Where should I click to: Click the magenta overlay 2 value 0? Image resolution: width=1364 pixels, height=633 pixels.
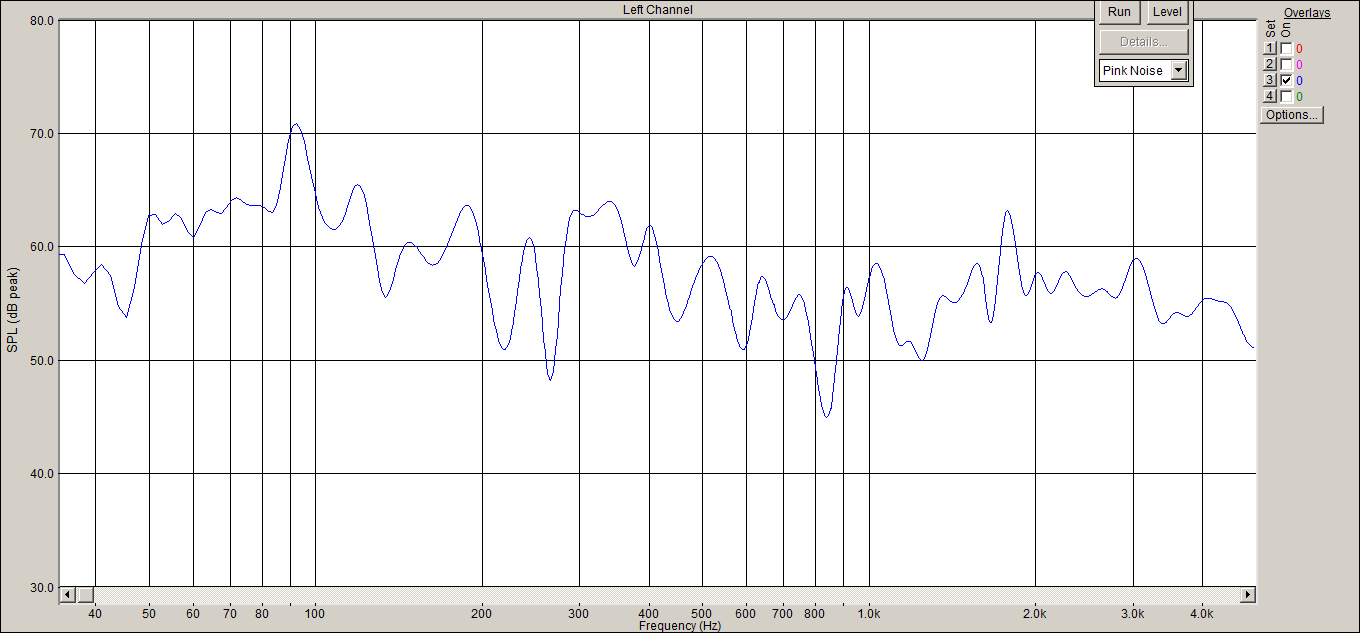pos(1299,65)
